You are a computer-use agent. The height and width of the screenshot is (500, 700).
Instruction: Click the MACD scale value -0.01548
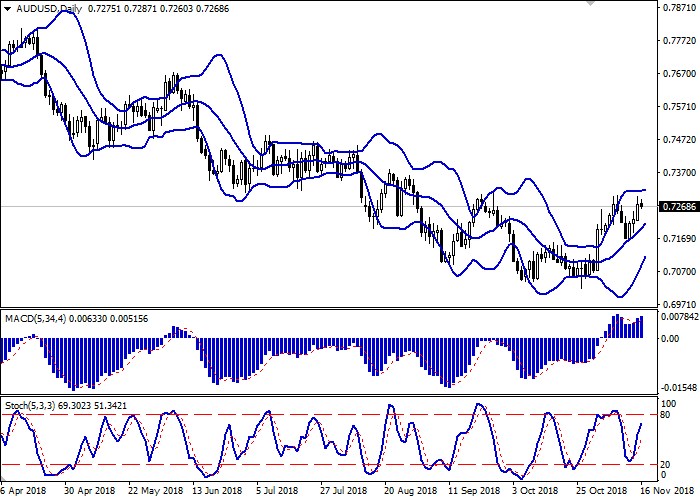click(679, 388)
